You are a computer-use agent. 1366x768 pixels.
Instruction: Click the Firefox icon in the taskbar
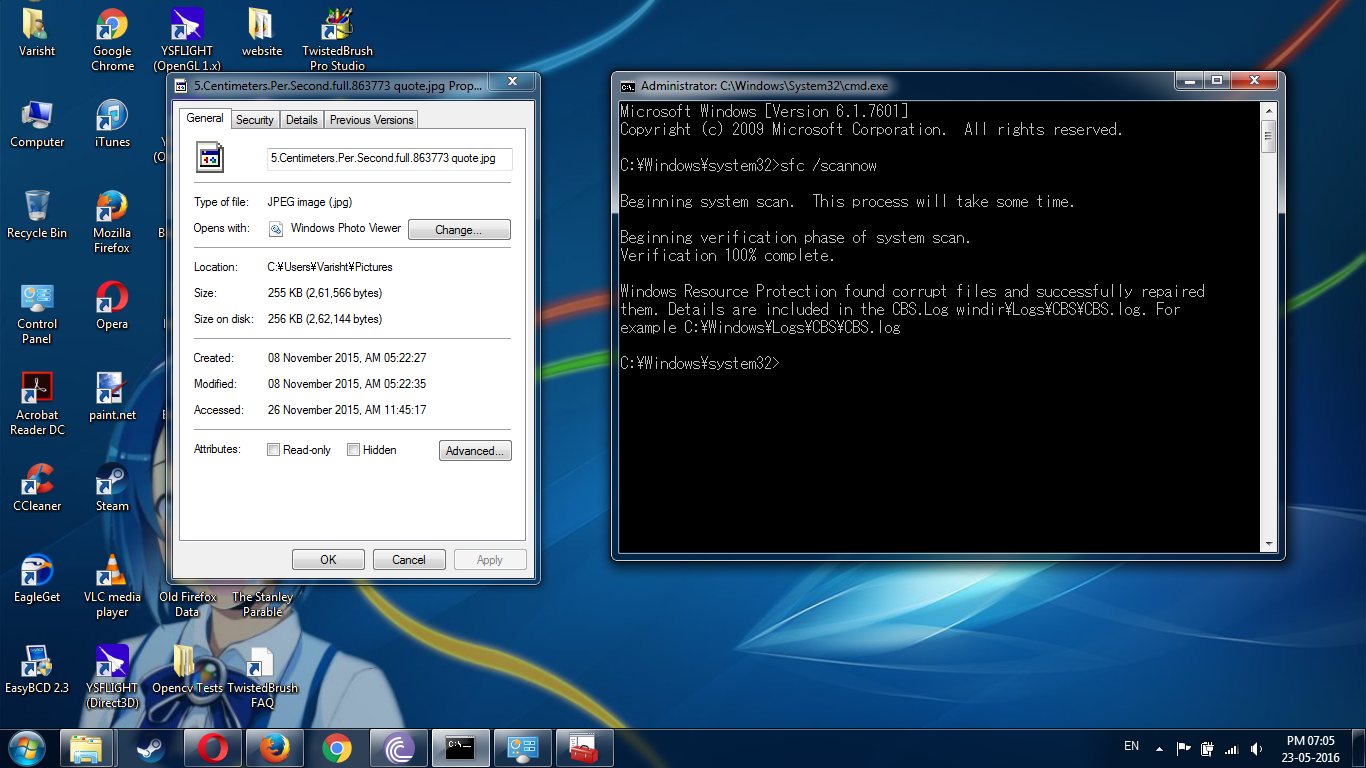tap(274, 748)
